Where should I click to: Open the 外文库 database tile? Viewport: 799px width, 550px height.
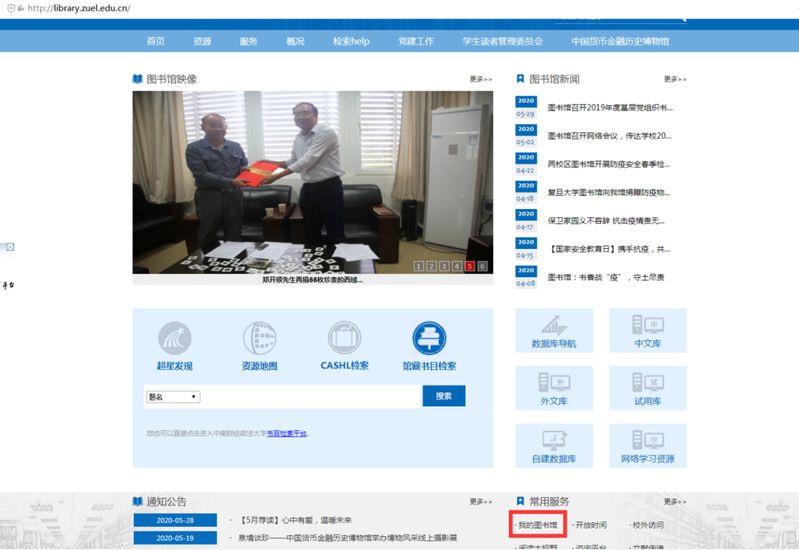[554, 388]
